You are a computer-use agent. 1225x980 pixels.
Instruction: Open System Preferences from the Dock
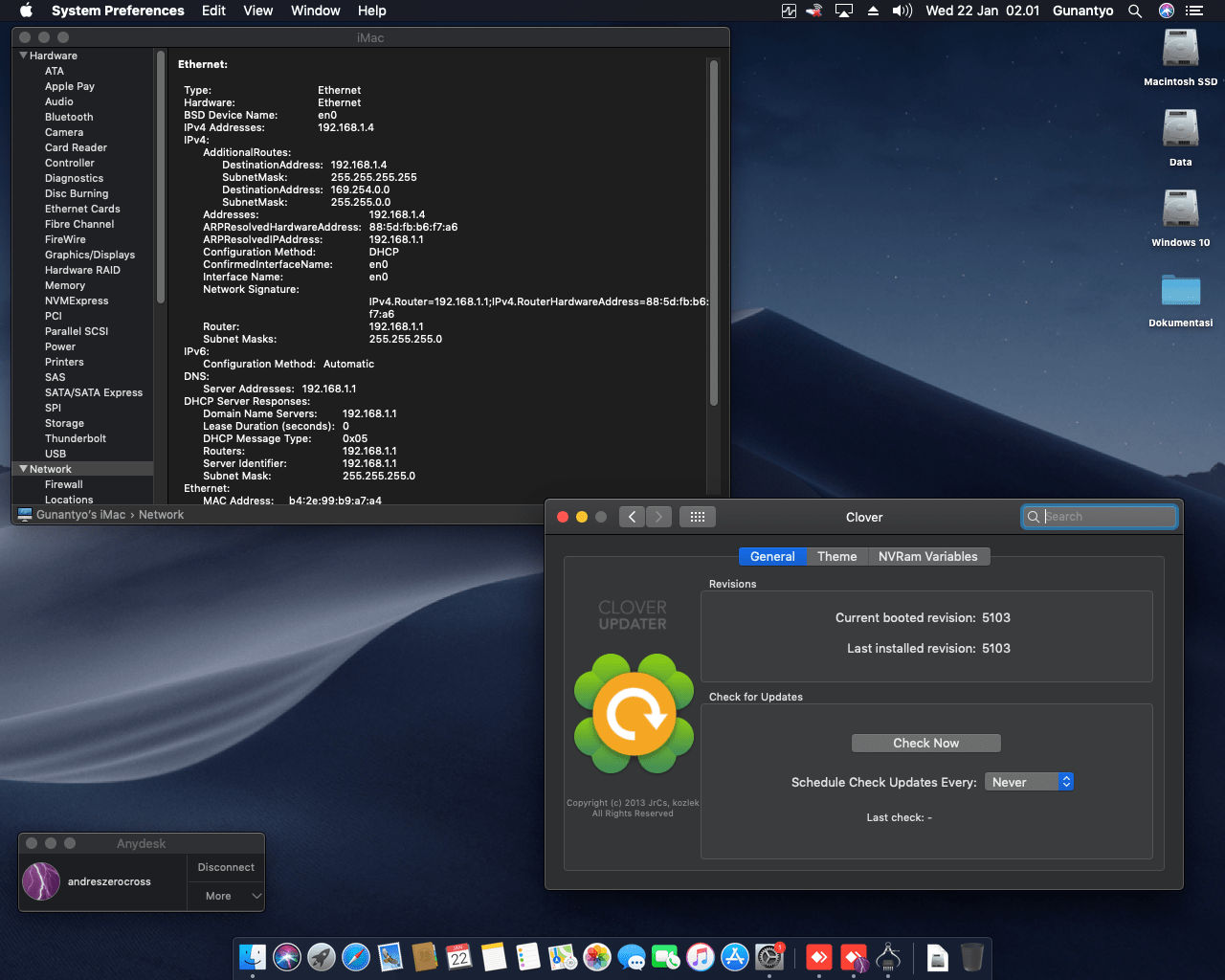pyautogui.click(x=769, y=957)
